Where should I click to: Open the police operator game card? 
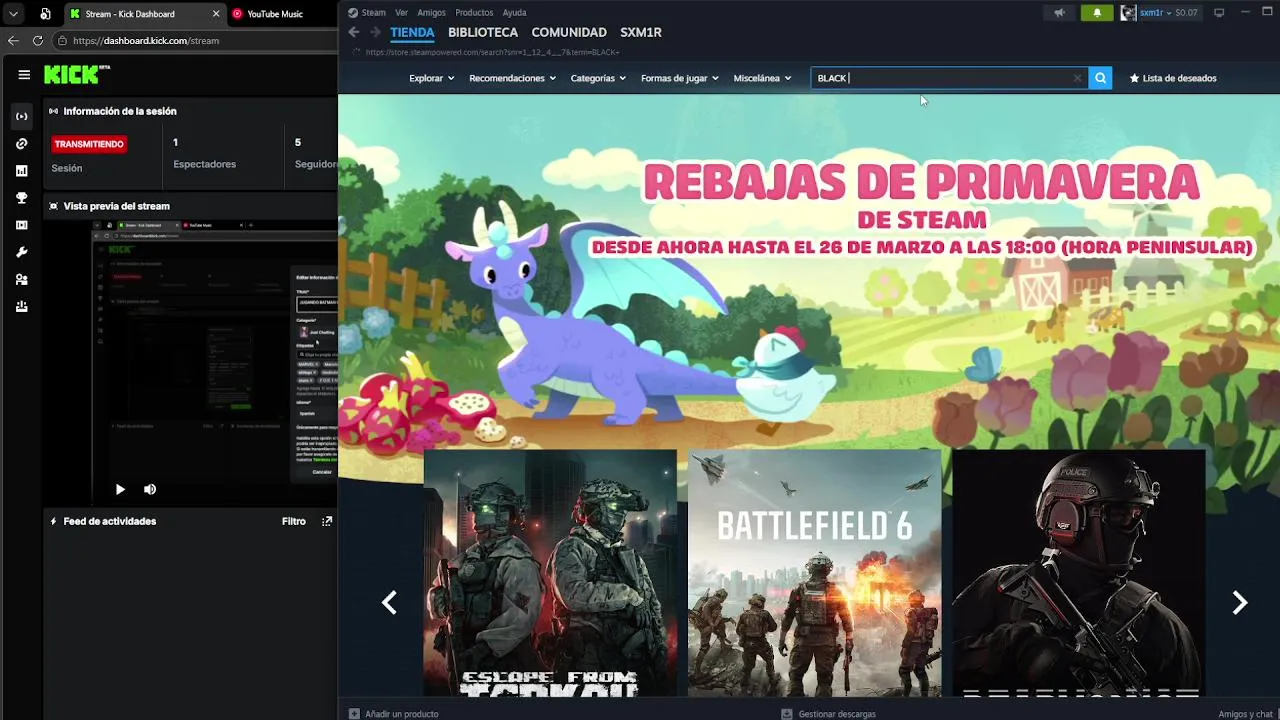coord(1079,573)
